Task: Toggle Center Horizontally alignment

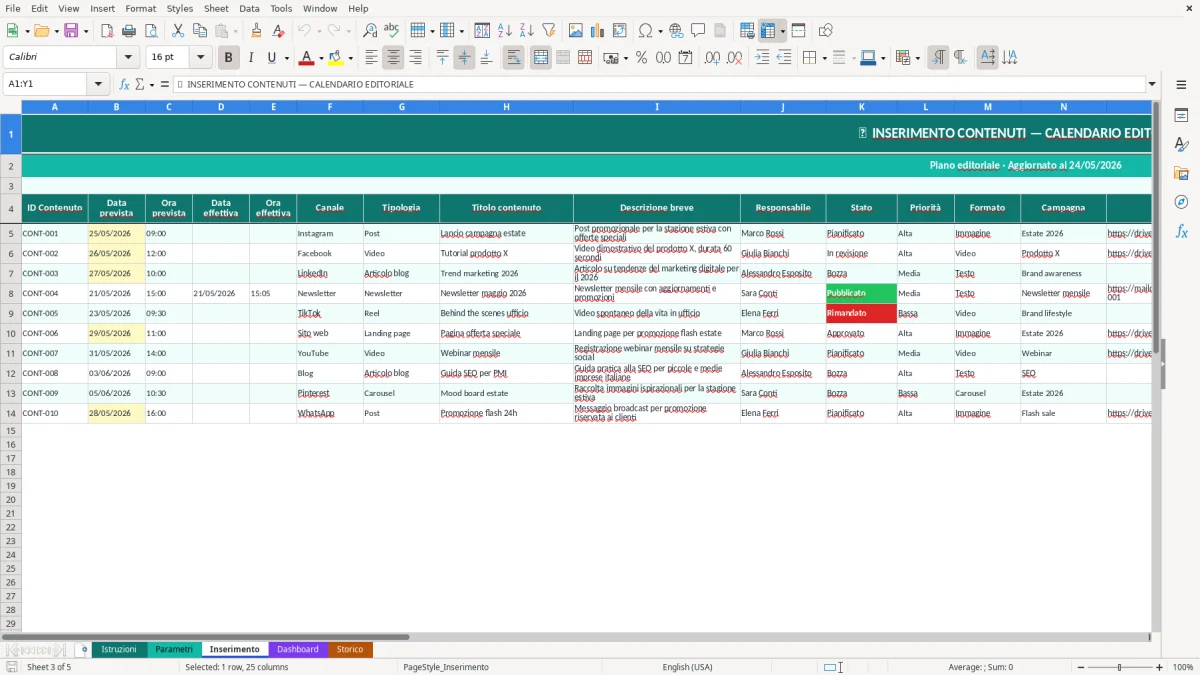Action: tap(393, 58)
